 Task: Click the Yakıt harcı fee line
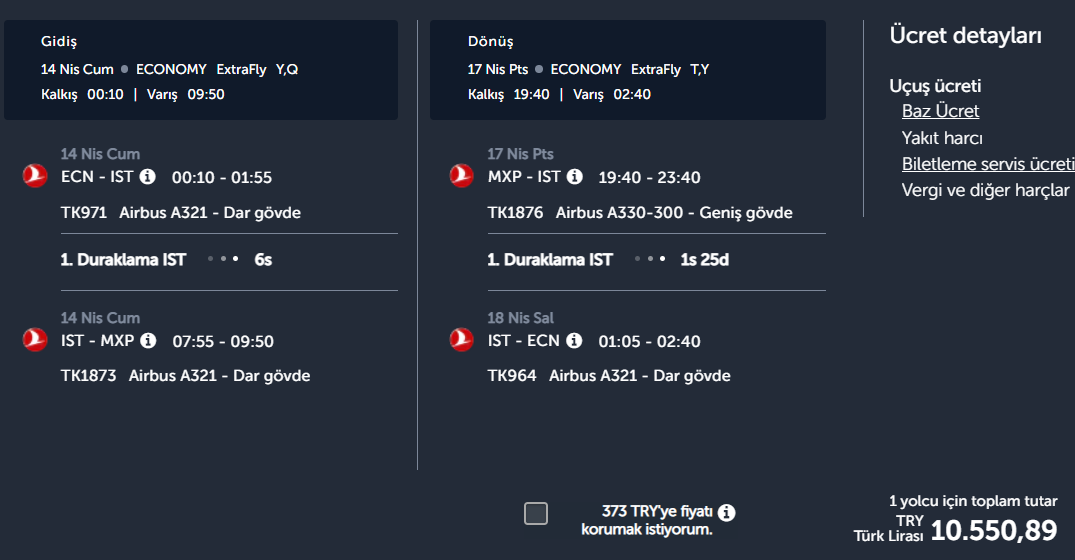[942, 138]
